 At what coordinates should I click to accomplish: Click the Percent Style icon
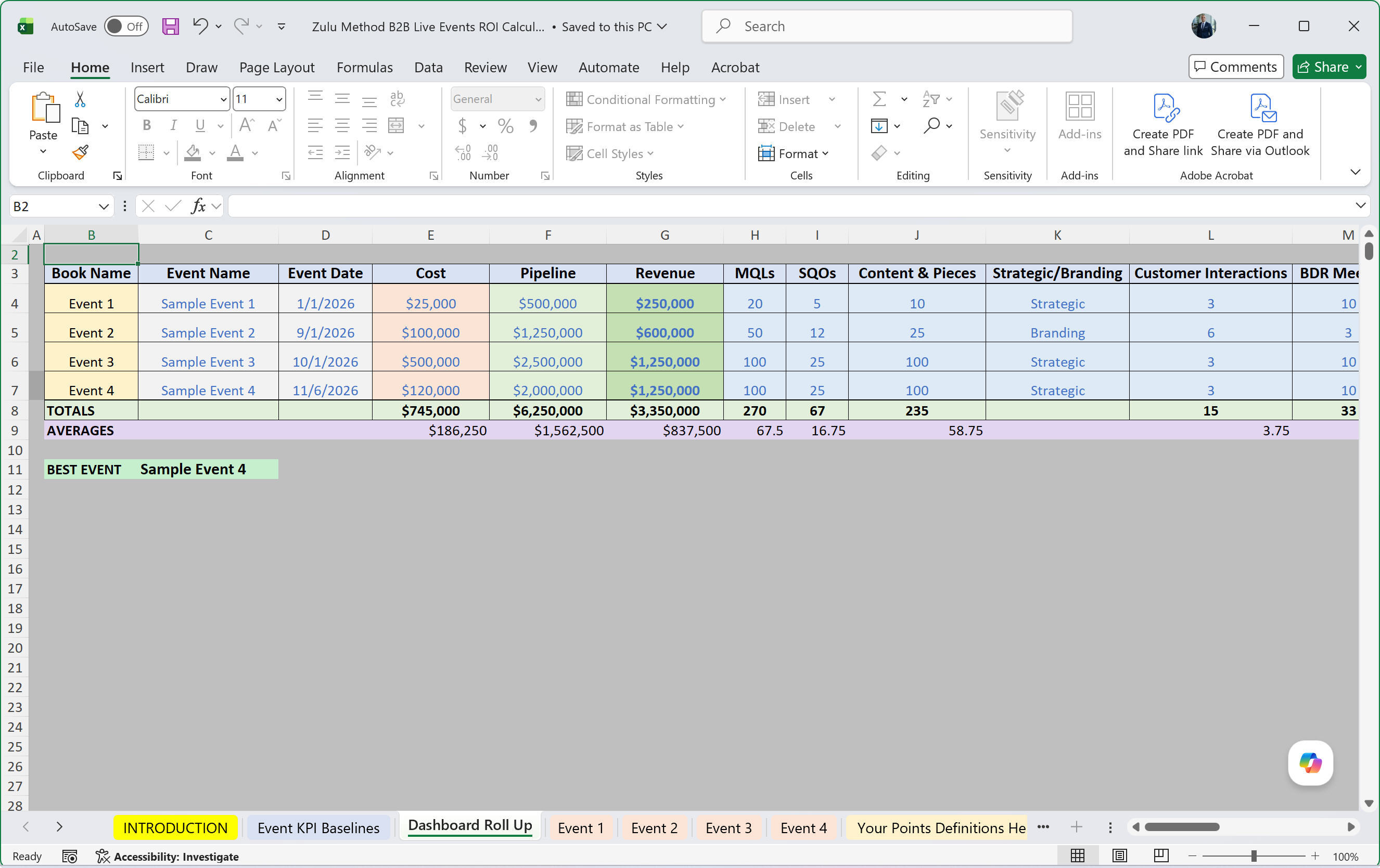(505, 125)
